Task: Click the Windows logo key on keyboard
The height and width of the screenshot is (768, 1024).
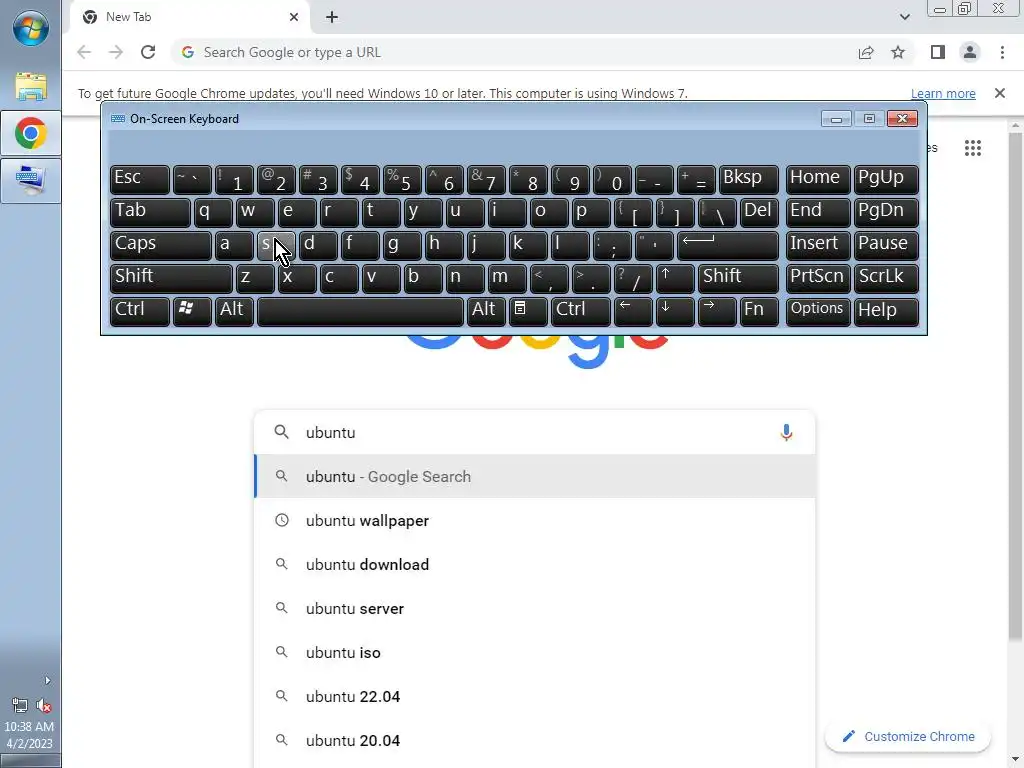Action: pos(191,311)
